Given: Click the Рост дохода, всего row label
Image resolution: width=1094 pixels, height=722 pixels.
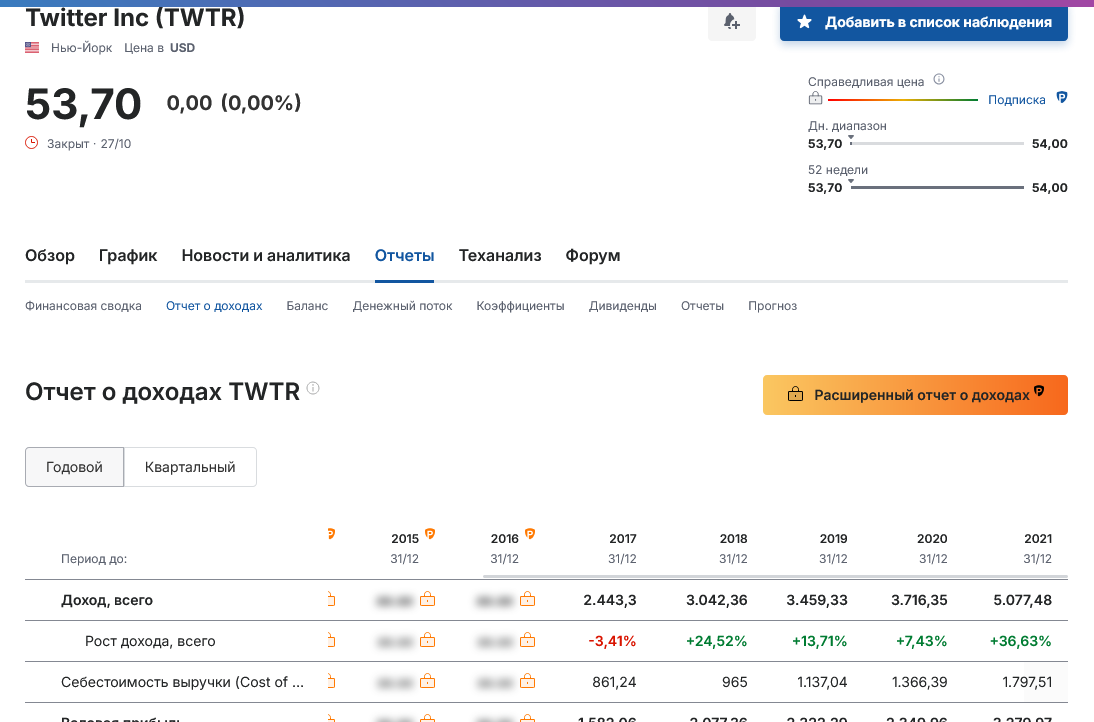Looking at the screenshot, I should coord(150,641).
